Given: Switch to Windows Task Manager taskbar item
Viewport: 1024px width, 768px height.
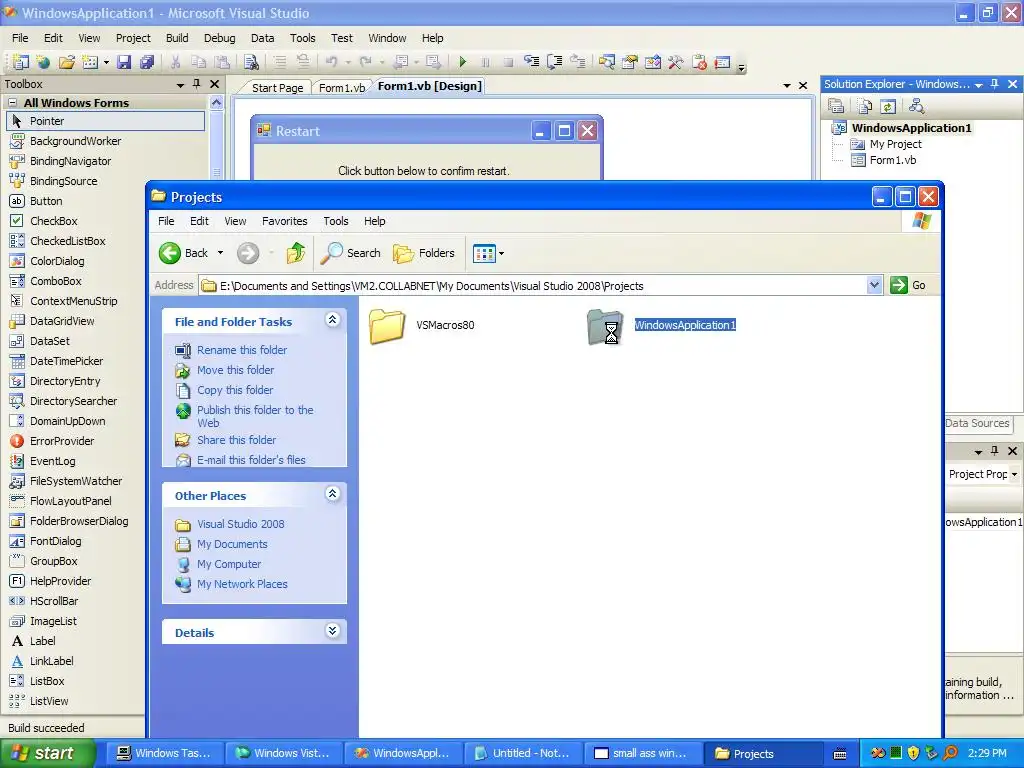Looking at the screenshot, I should point(165,753).
